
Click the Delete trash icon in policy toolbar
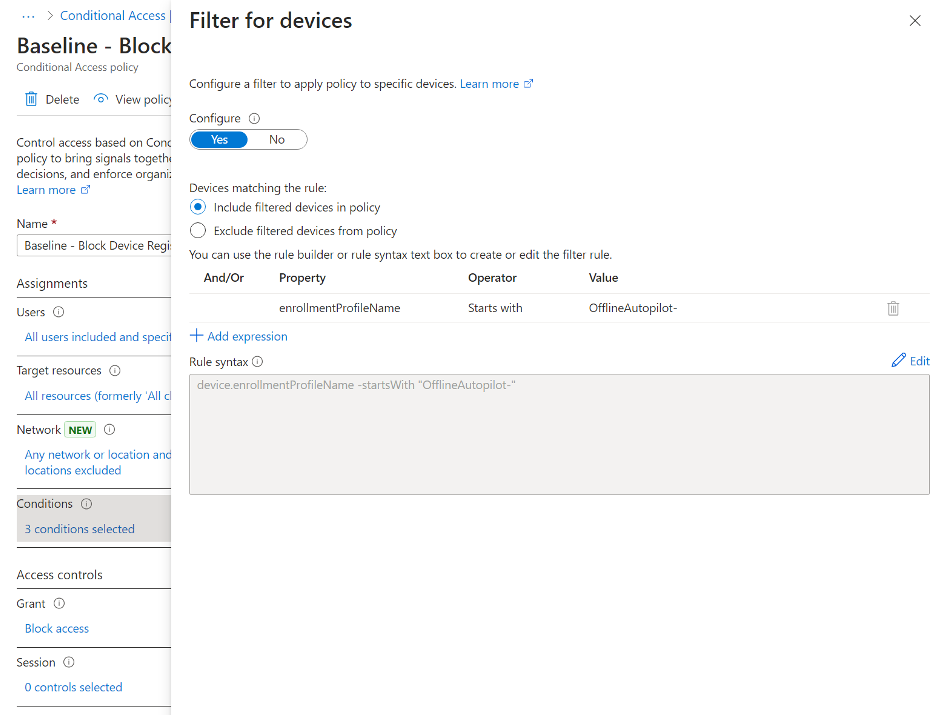click(32, 99)
